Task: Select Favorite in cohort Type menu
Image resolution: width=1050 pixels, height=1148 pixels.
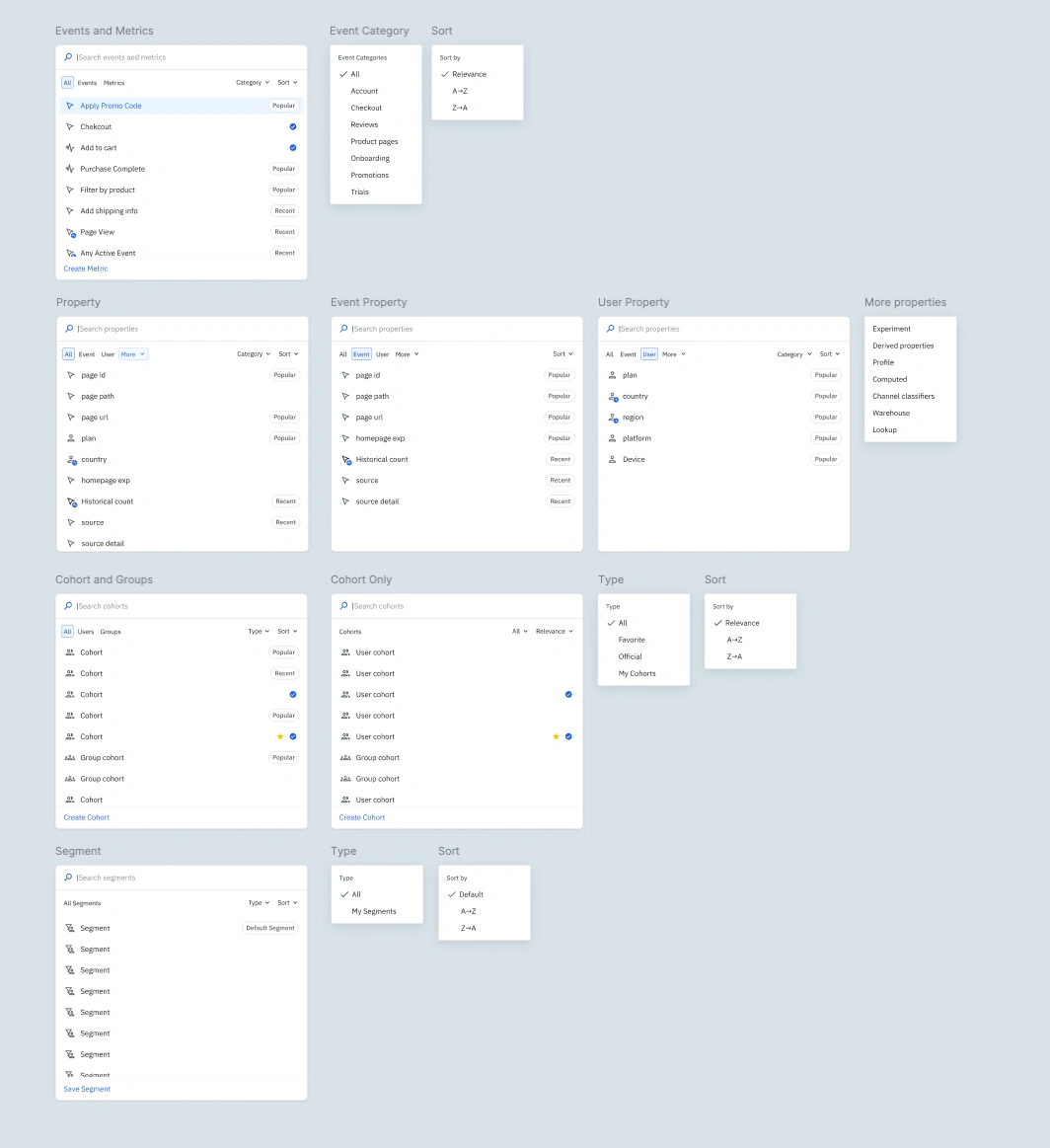Action: point(632,640)
